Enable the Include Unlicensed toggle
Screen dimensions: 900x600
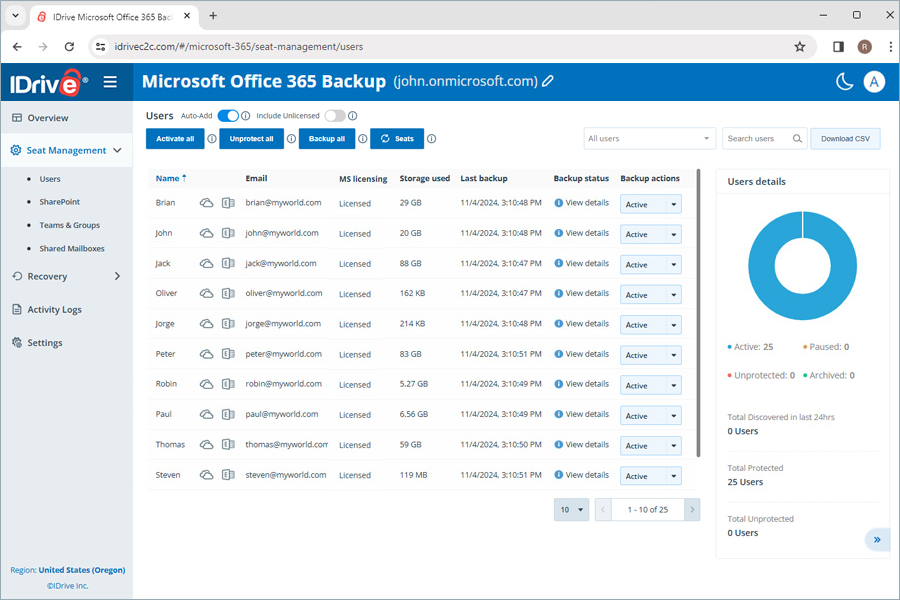tap(335, 116)
